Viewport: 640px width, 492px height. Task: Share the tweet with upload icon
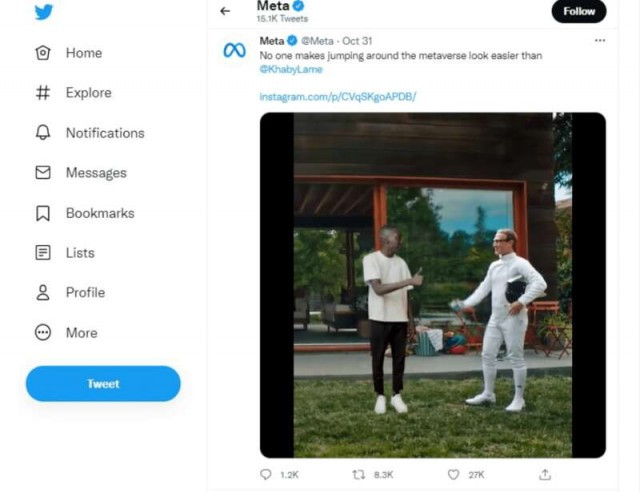pyautogui.click(x=545, y=474)
